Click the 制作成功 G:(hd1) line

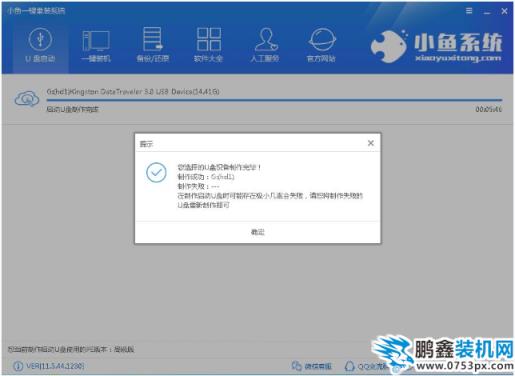(206, 176)
